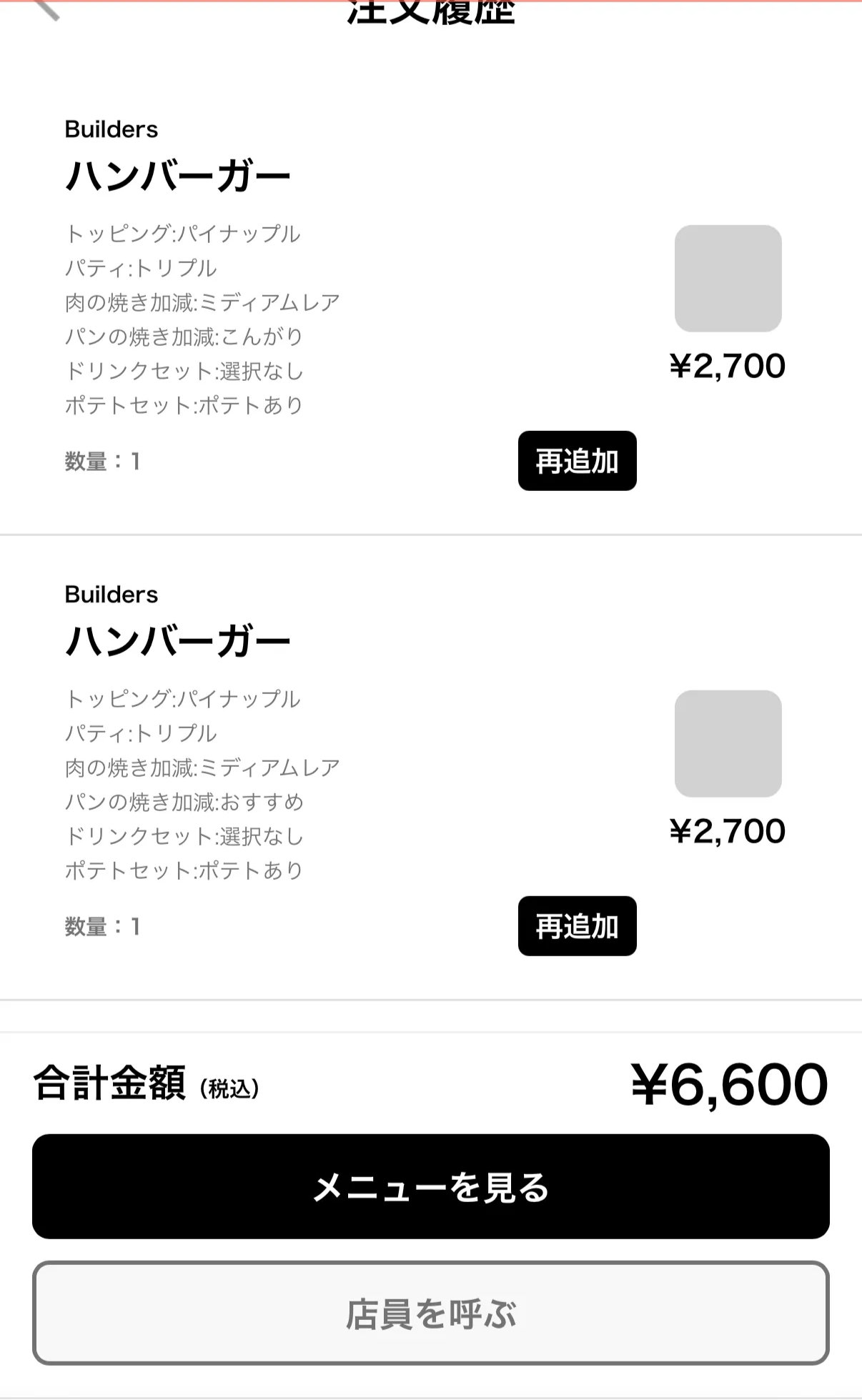Click the second Builders label
The height and width of the screenshot is (1400, 862).
pos(112,595)
